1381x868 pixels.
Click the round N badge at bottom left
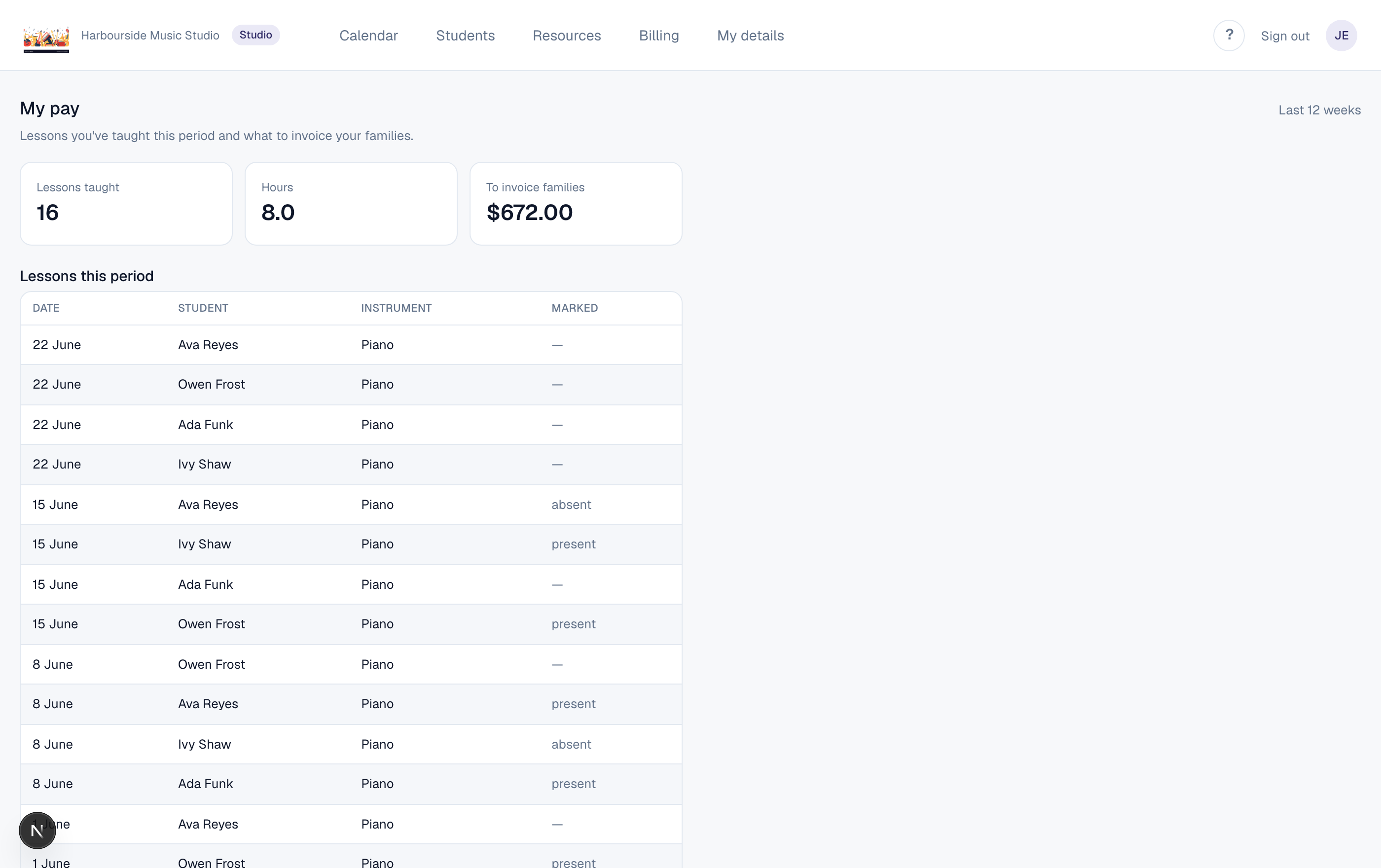point(37,830)
